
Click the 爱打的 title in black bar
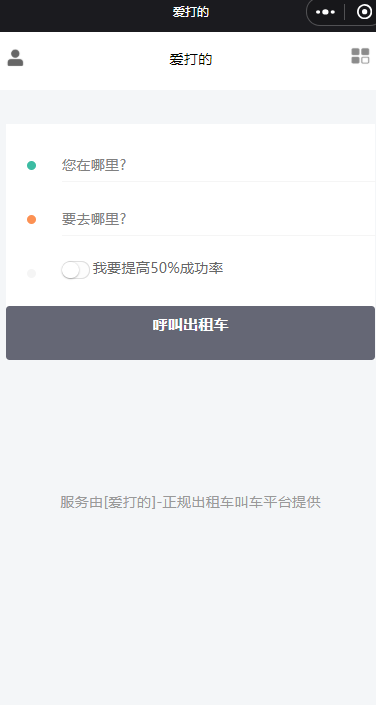coord(191,12)
